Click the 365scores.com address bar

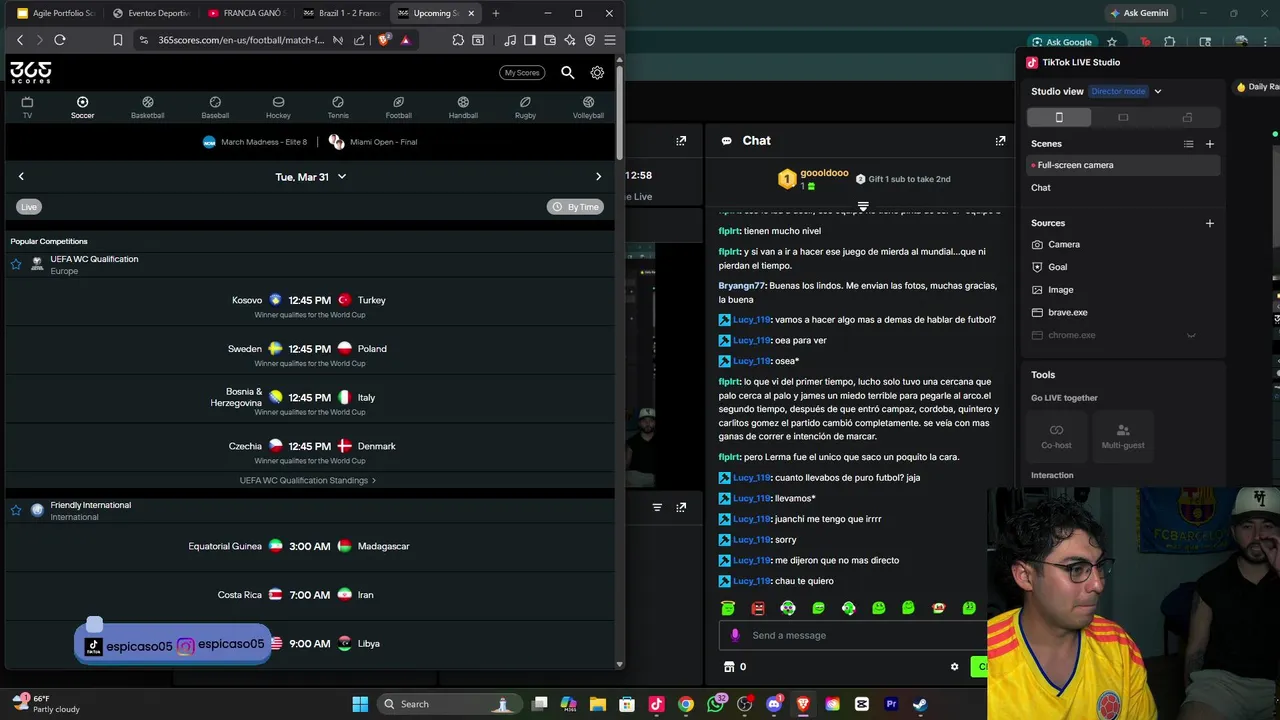(241, 40)
